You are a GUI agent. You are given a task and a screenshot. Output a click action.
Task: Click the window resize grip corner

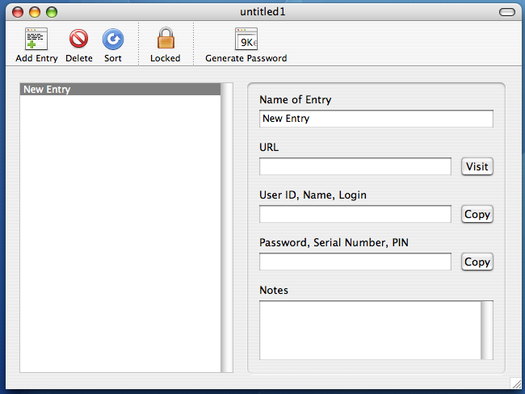pyautogui.click(x=516, y=383)
